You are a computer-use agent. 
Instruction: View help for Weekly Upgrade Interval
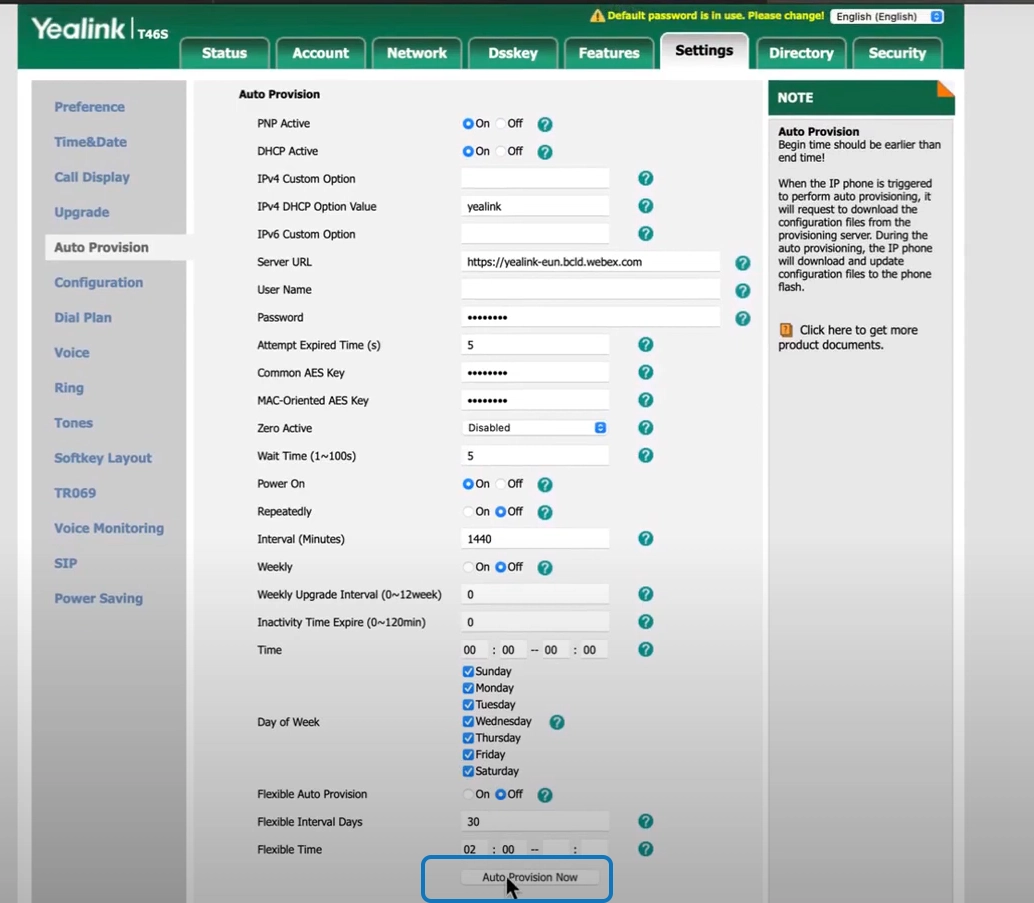point(646,594)
